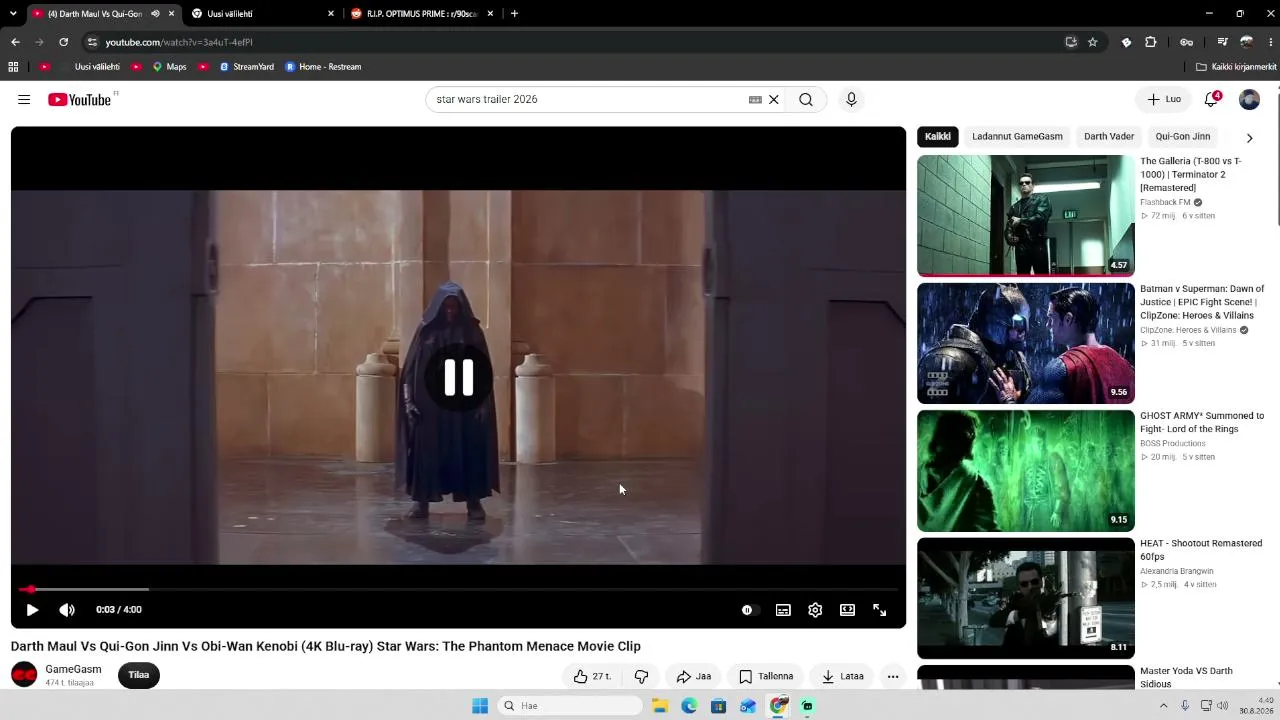Toggle subtitles in the player
The height and width of the screenshot is (720, 1280).
pos(783,610)
